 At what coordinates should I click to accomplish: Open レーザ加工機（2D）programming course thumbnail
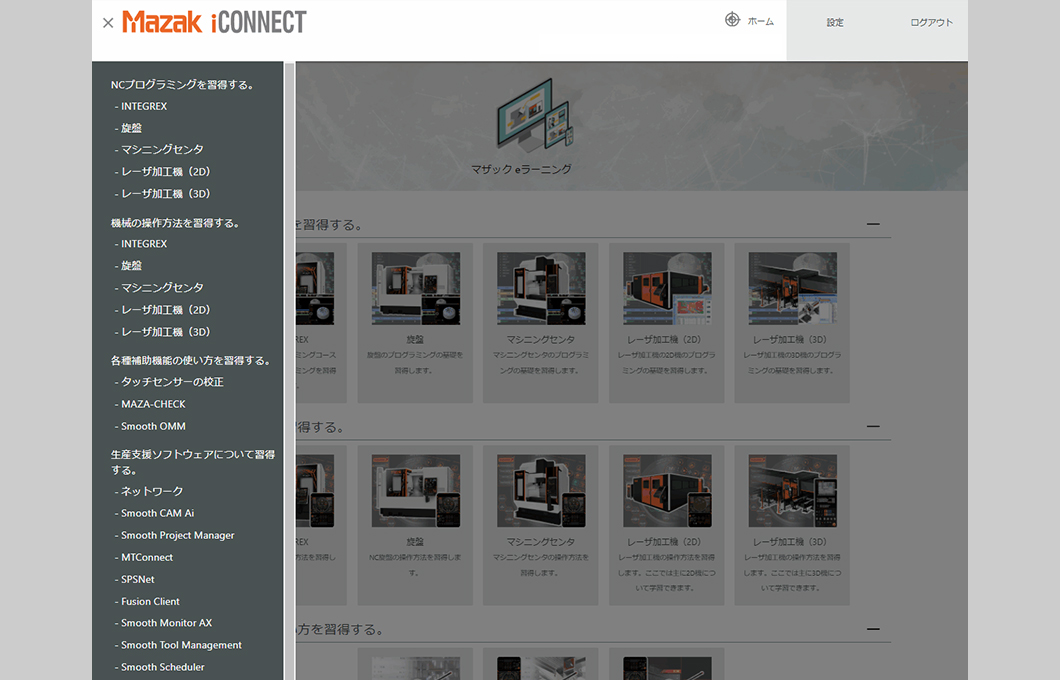click(667, 289)
